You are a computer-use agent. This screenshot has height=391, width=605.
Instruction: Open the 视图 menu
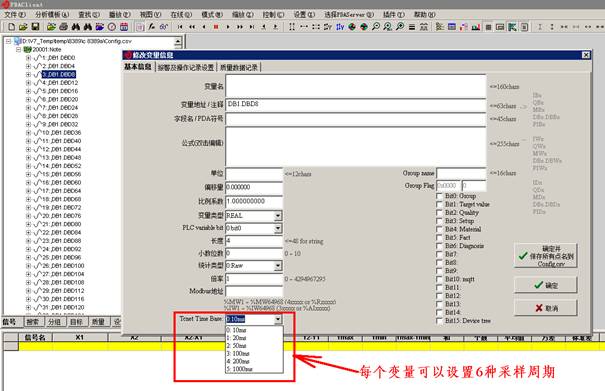click(150, 14)
